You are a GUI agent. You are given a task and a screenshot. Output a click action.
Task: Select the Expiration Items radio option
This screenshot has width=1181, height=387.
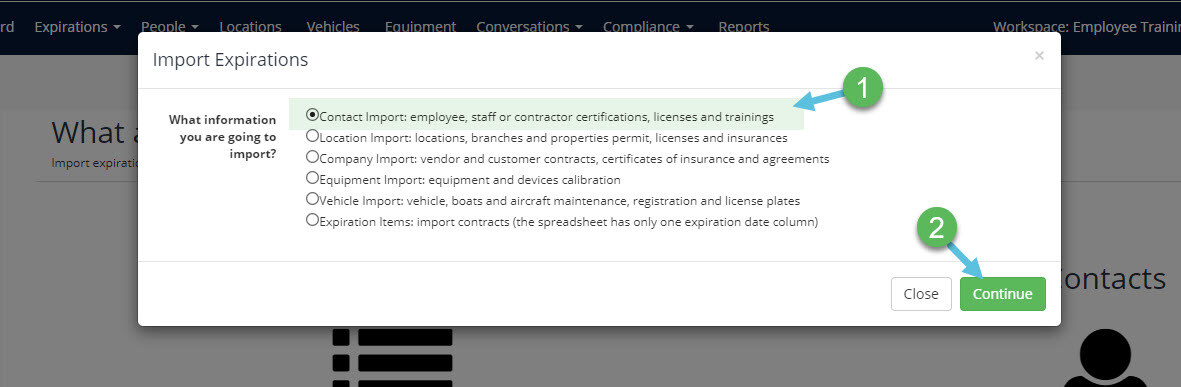(312, 221)
